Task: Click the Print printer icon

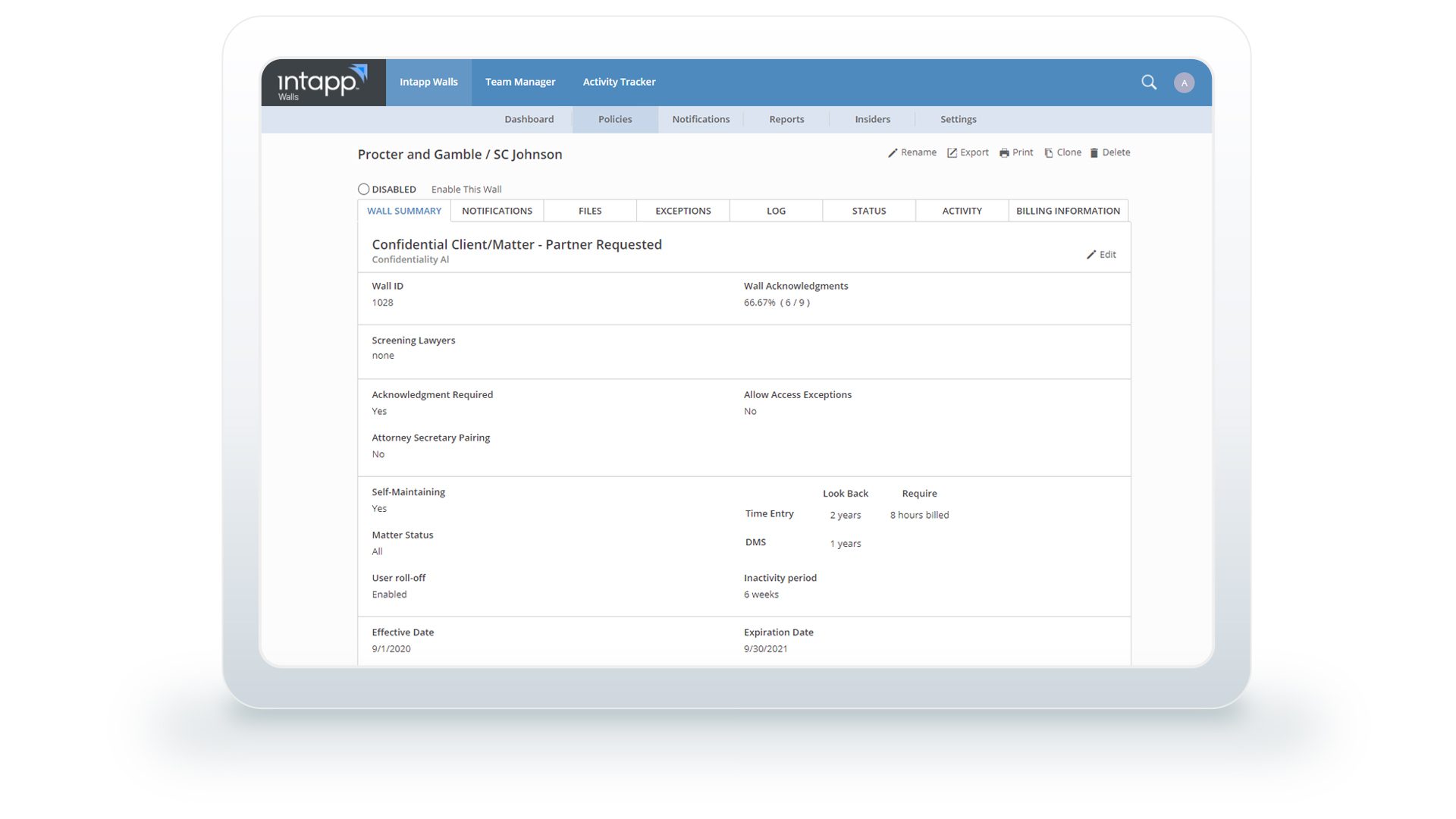Action: coord(1004,153)
